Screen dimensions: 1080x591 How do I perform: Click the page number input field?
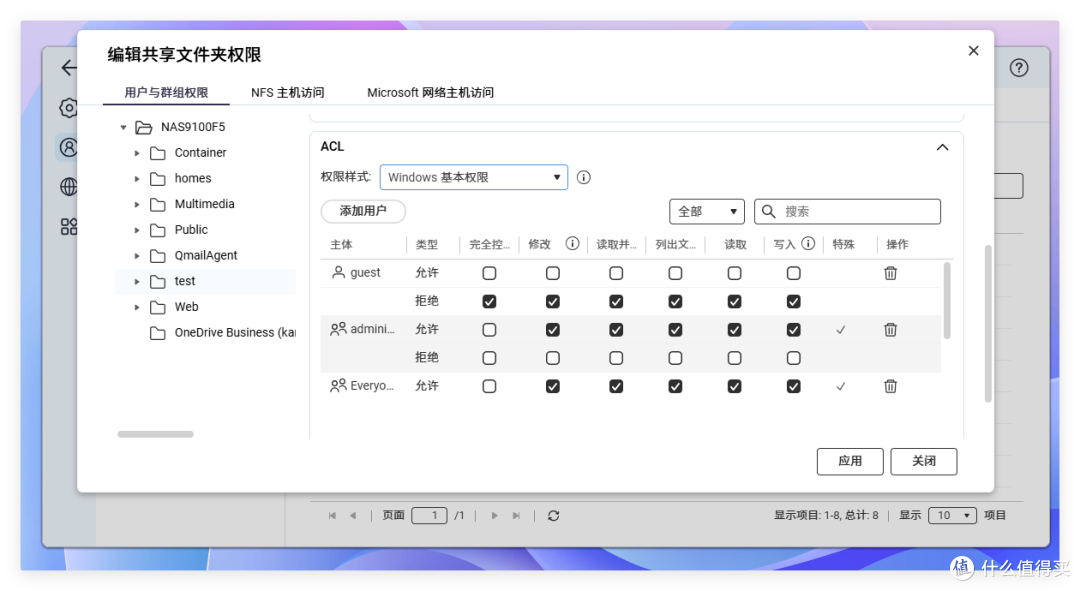(x=429, y=515)
